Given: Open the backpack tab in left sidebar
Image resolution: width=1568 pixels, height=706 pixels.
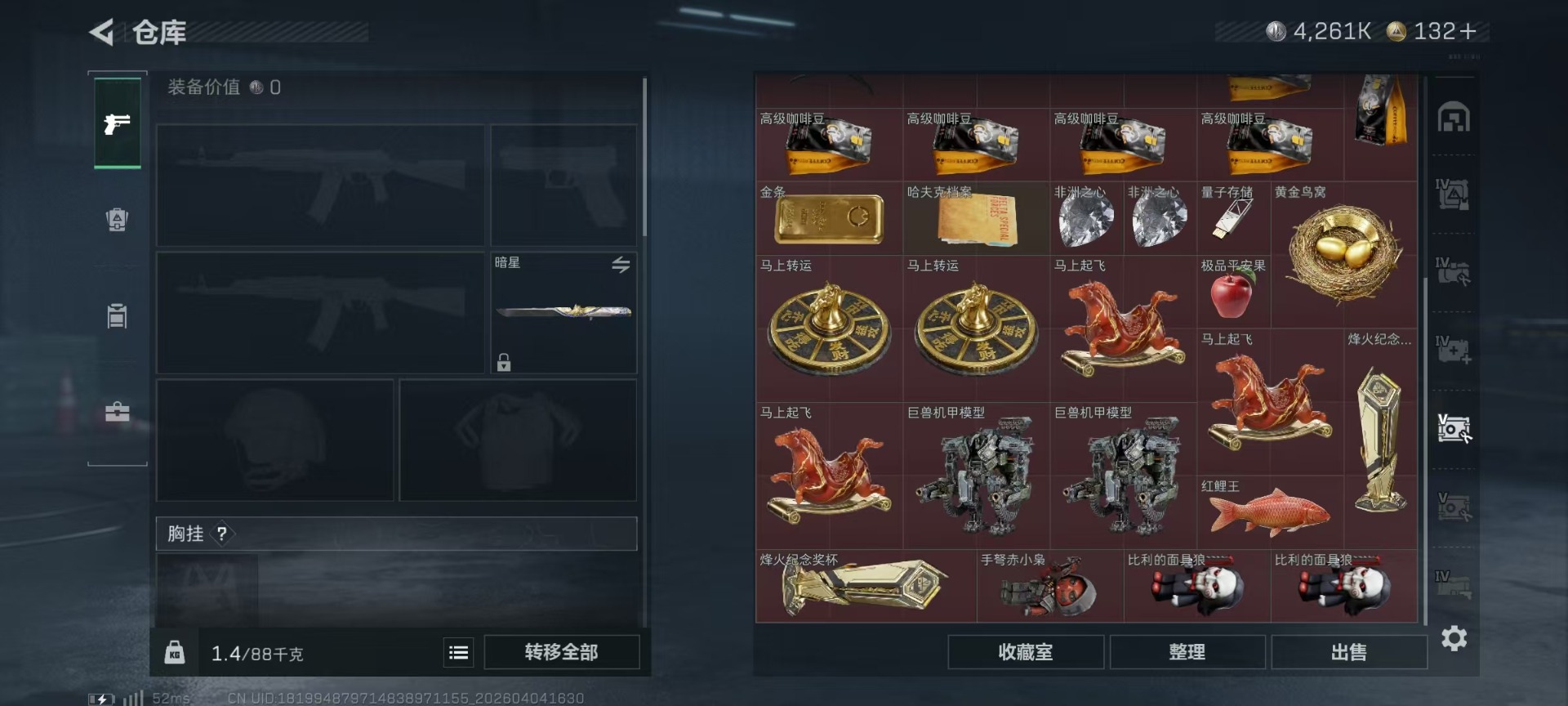Looking at the screenshot, I should click(117, 219).
